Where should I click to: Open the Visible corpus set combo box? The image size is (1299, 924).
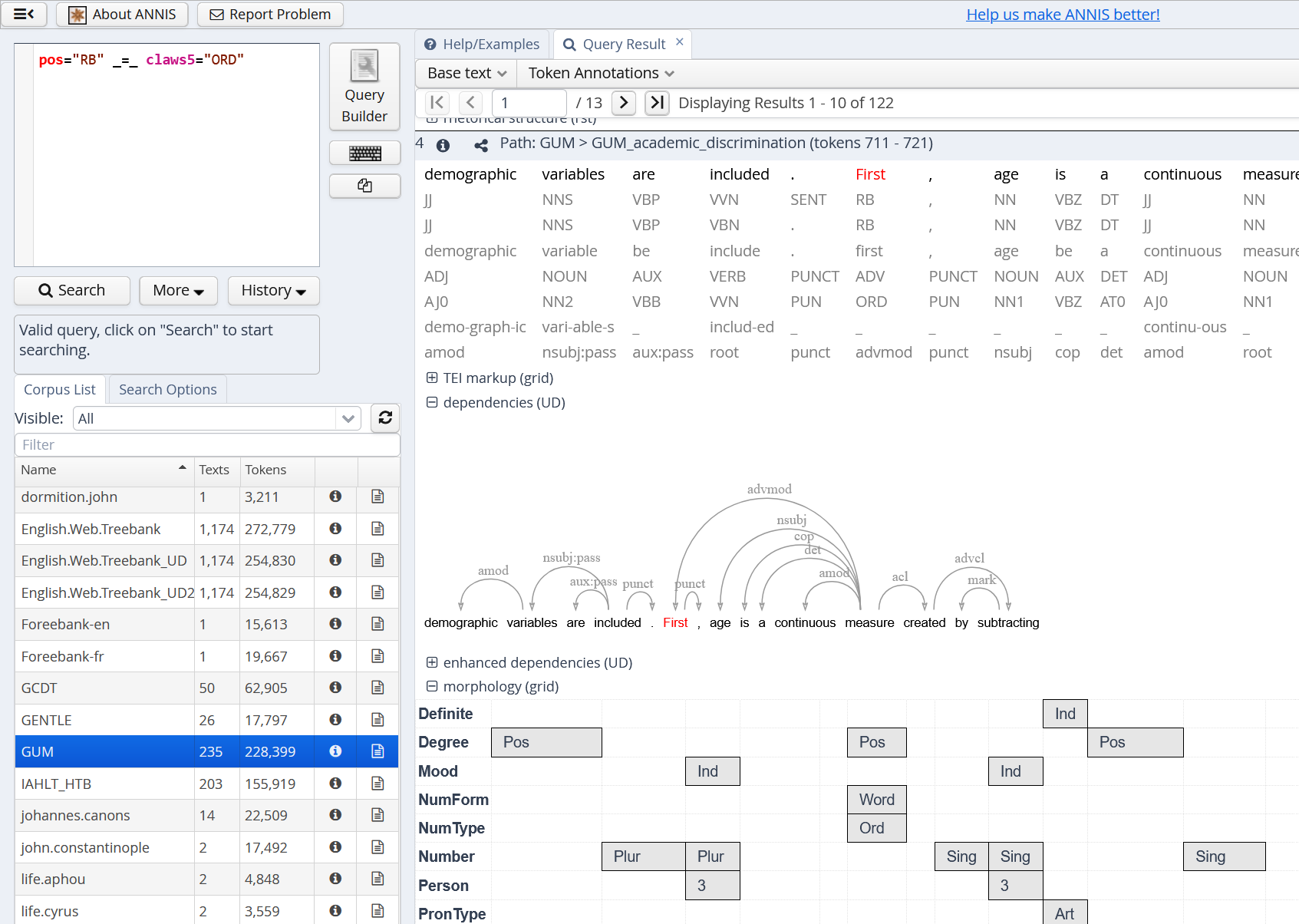click(x=348, y=418)
